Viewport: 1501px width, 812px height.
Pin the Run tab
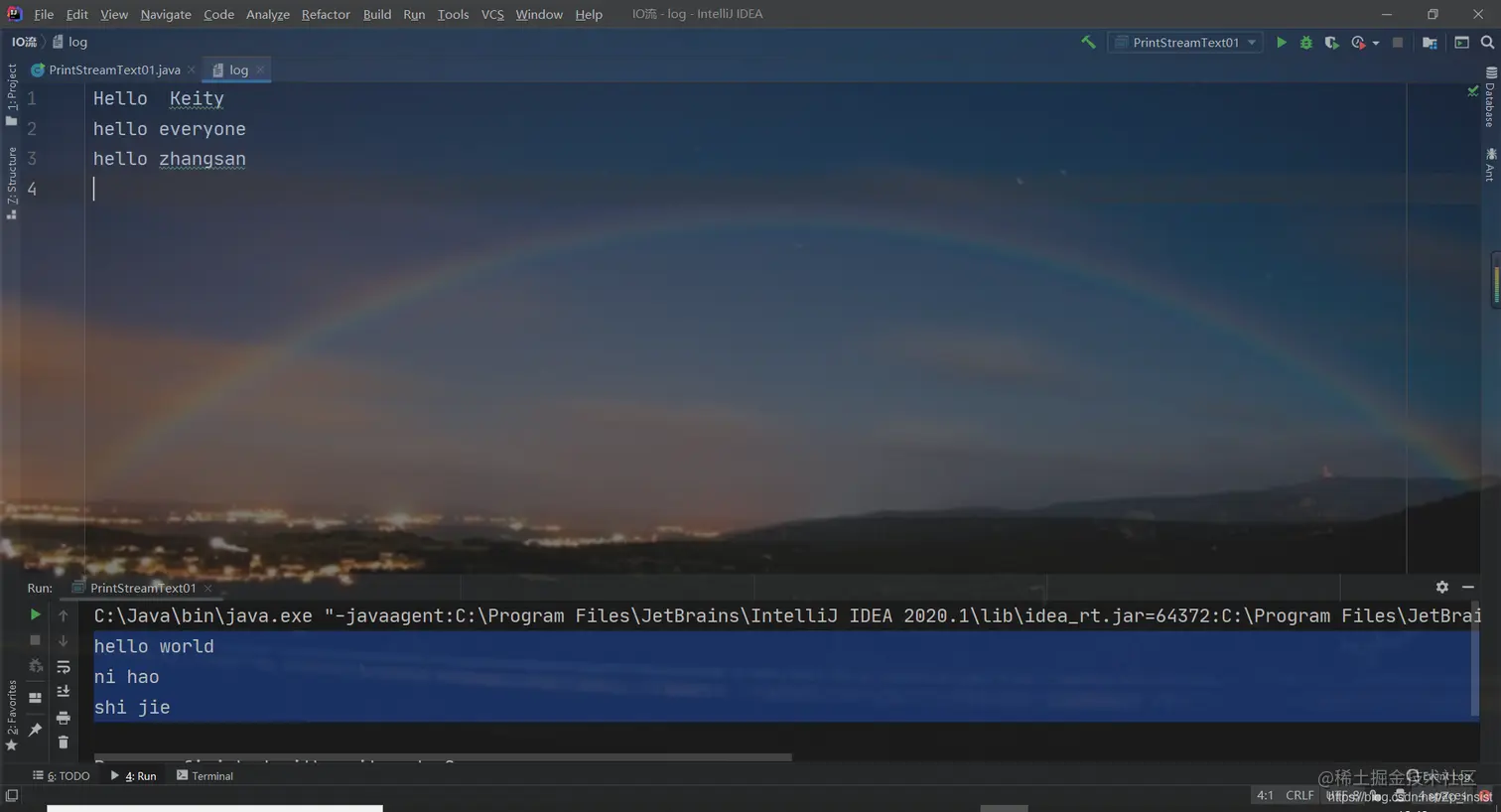[35, 730]
